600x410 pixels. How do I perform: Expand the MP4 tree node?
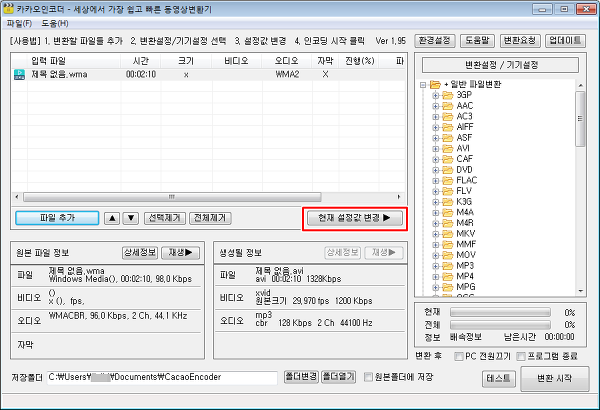[x=435, y=276]
